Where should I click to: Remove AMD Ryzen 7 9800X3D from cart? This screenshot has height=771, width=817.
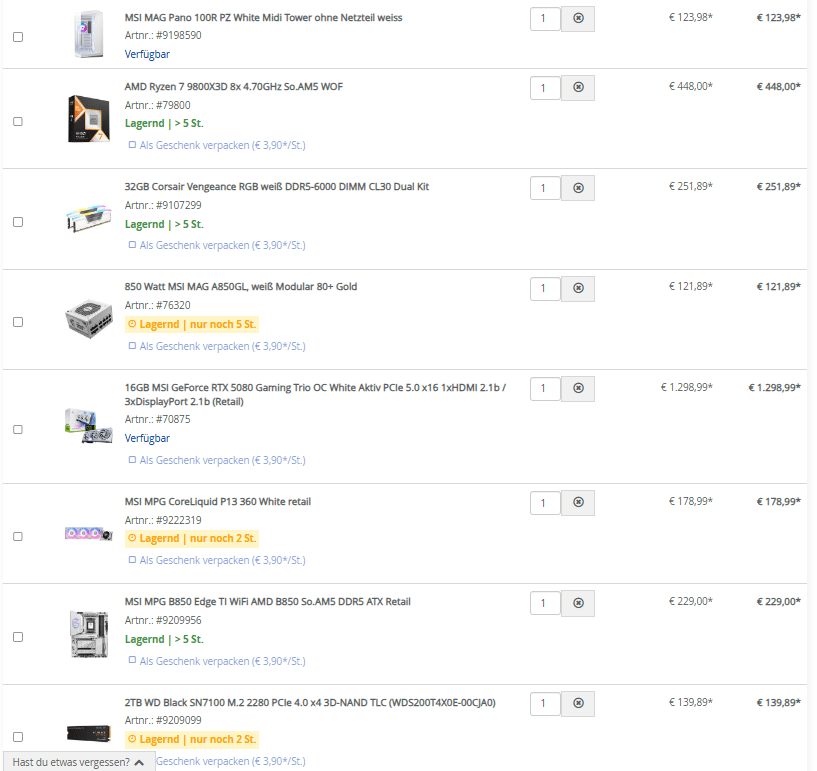click(x=578, y=88)
